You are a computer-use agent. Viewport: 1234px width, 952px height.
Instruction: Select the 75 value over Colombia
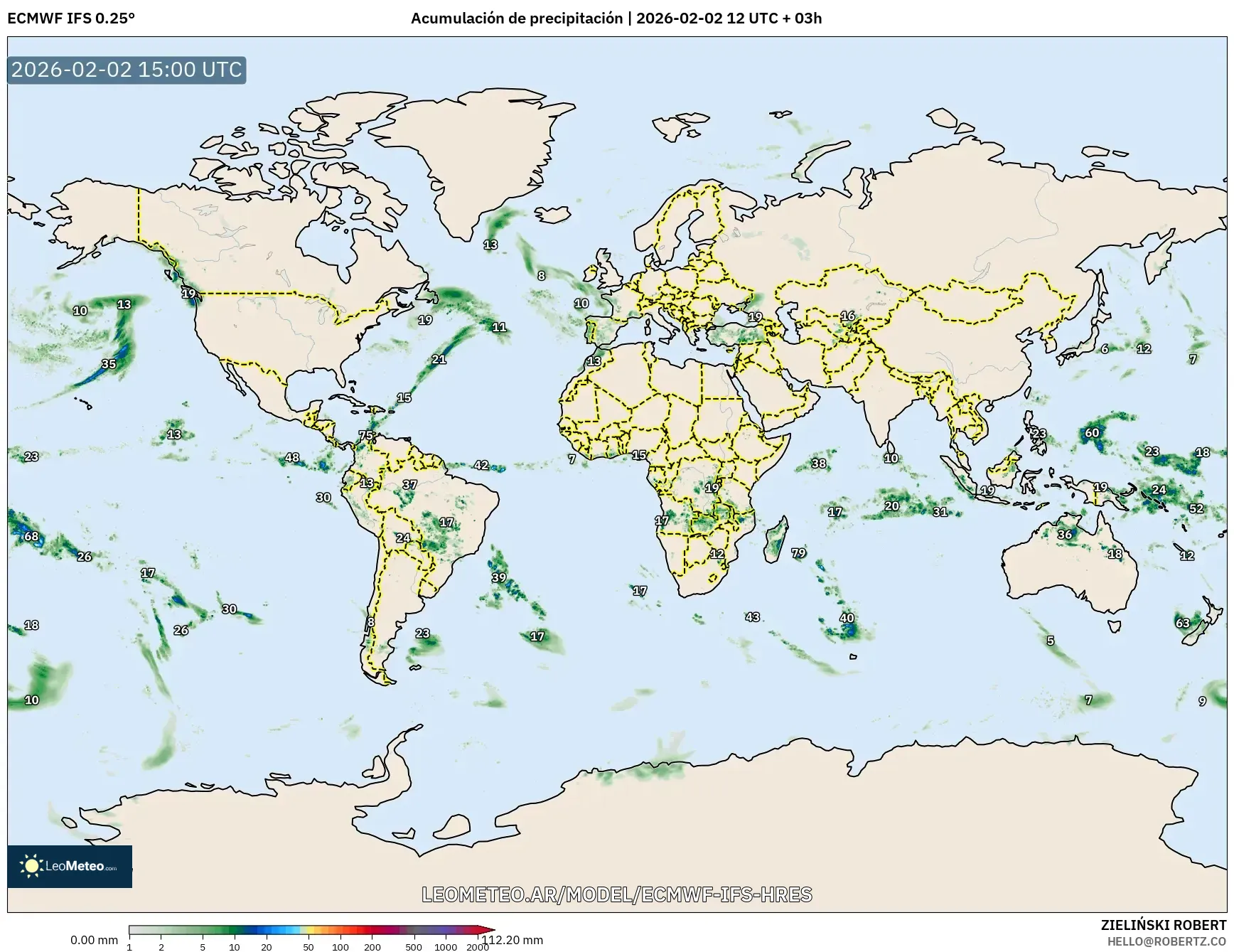pyautogui.click(x=367, y=434)
